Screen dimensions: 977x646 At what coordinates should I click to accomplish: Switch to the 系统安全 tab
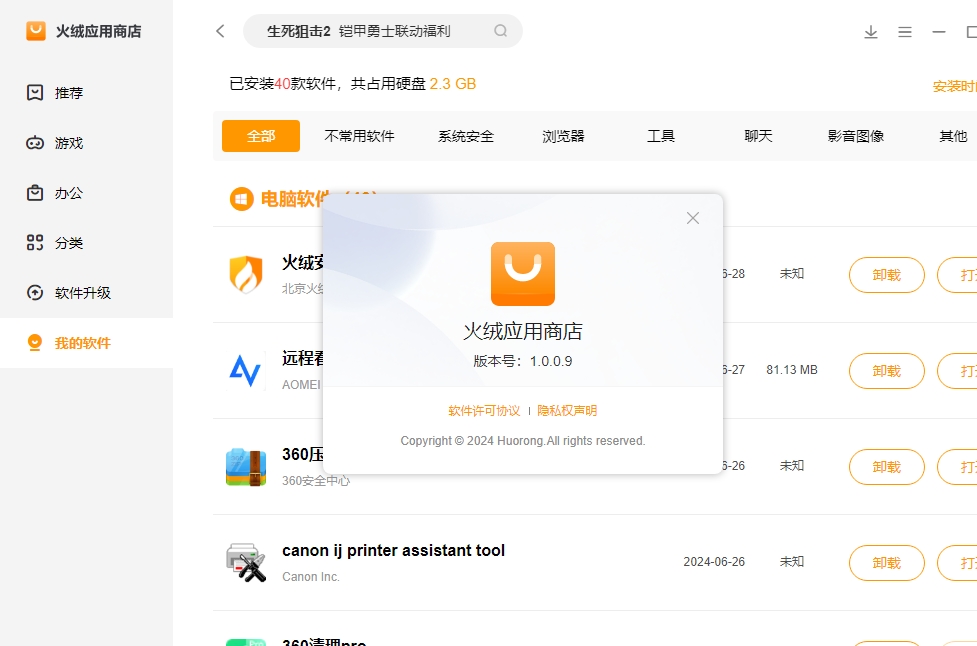(465, 136)
